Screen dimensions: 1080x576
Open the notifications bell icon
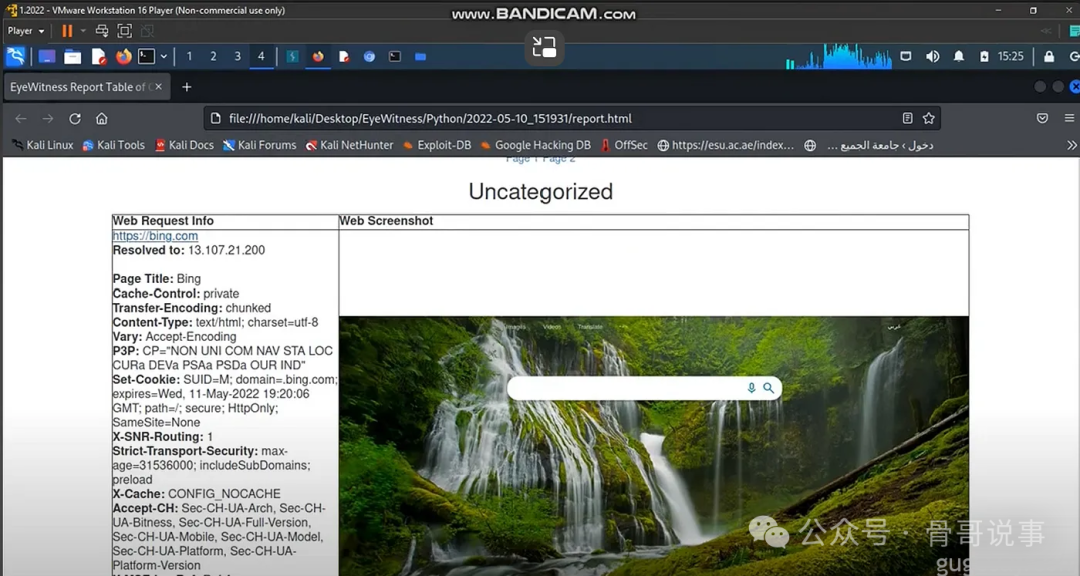tap(959, 56)
